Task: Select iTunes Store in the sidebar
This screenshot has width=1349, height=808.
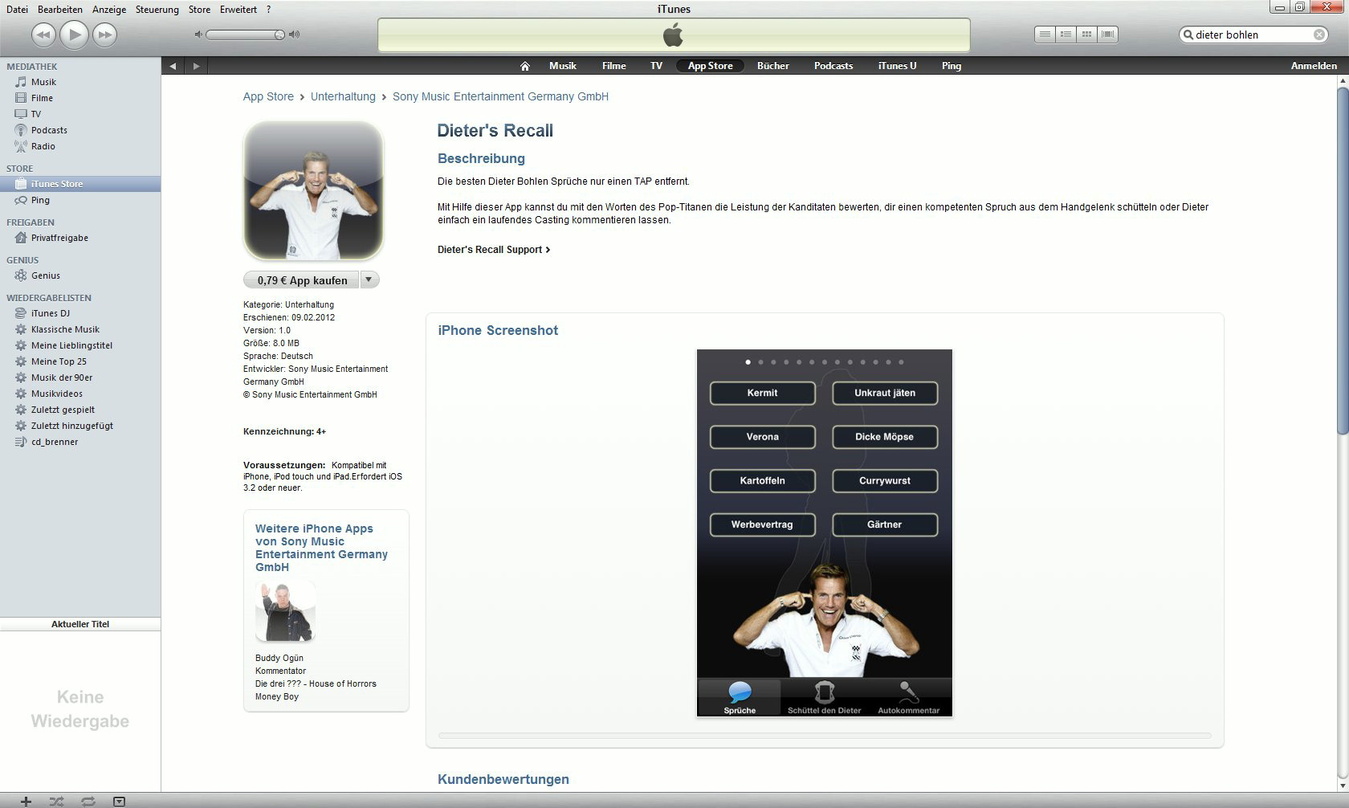Action: [80, 184]
